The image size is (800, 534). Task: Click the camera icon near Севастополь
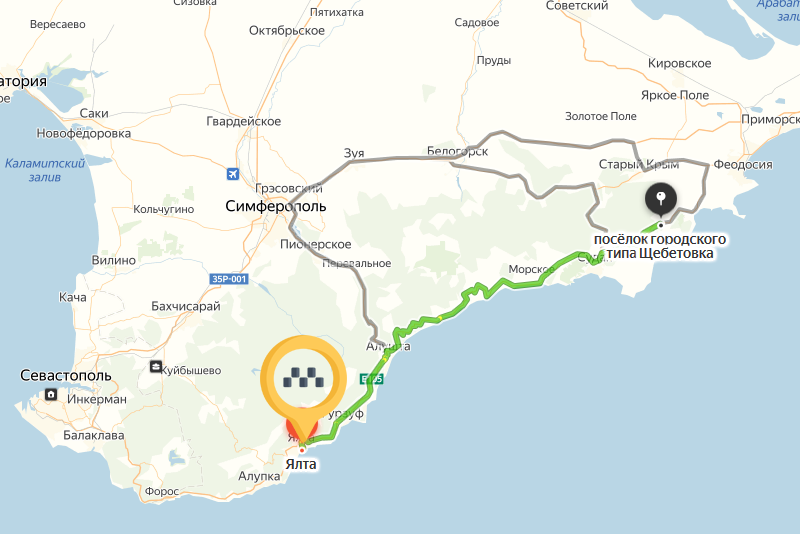point(51,394)
